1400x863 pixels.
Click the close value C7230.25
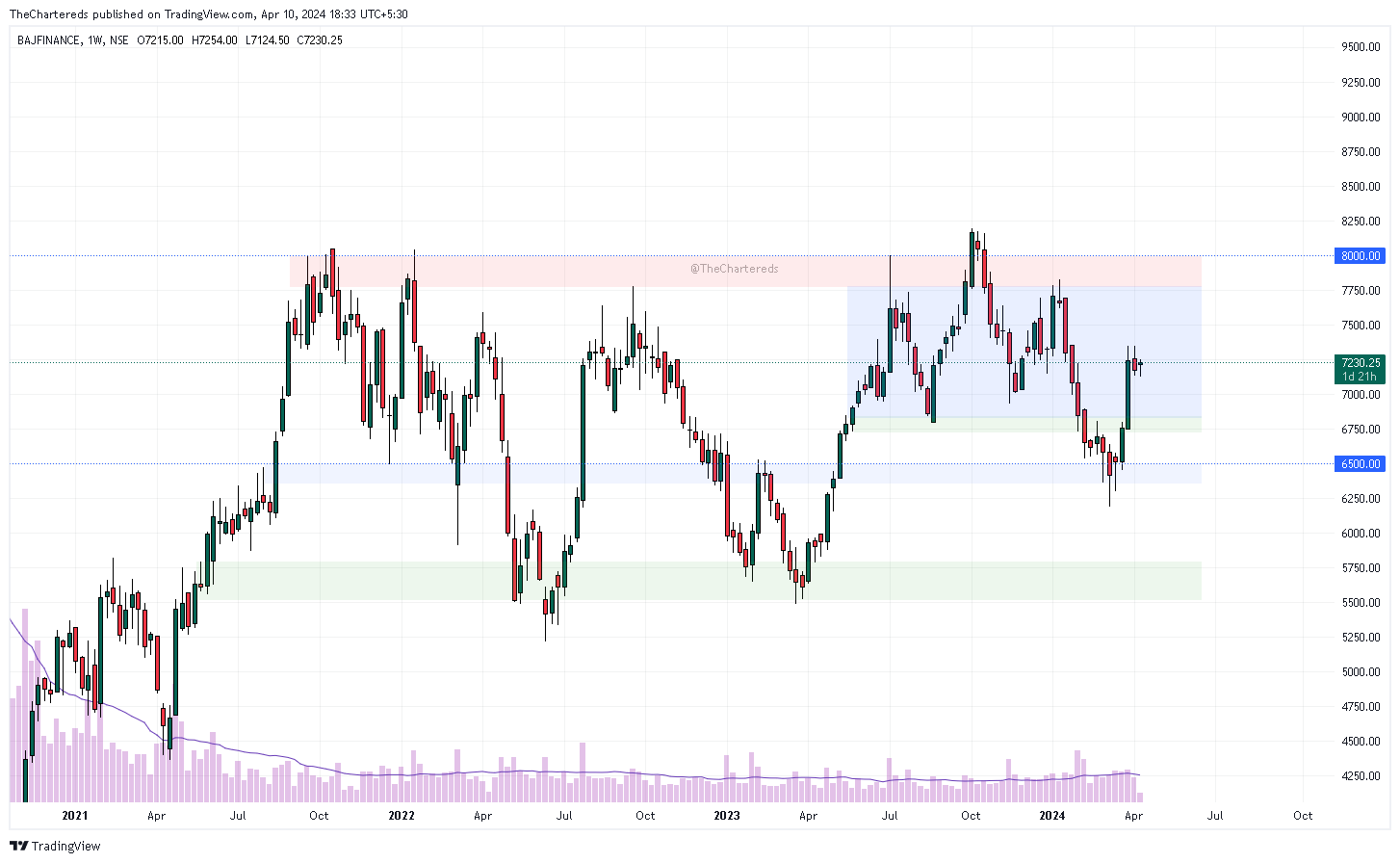tap(320, 40)
